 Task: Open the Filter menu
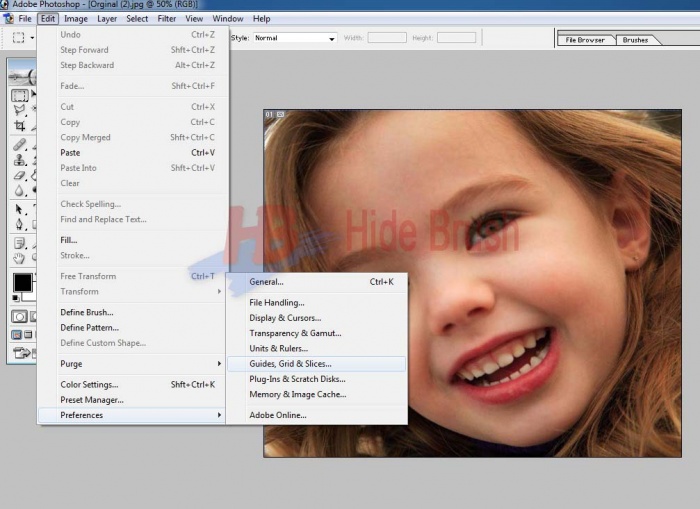tap(167, 19)
